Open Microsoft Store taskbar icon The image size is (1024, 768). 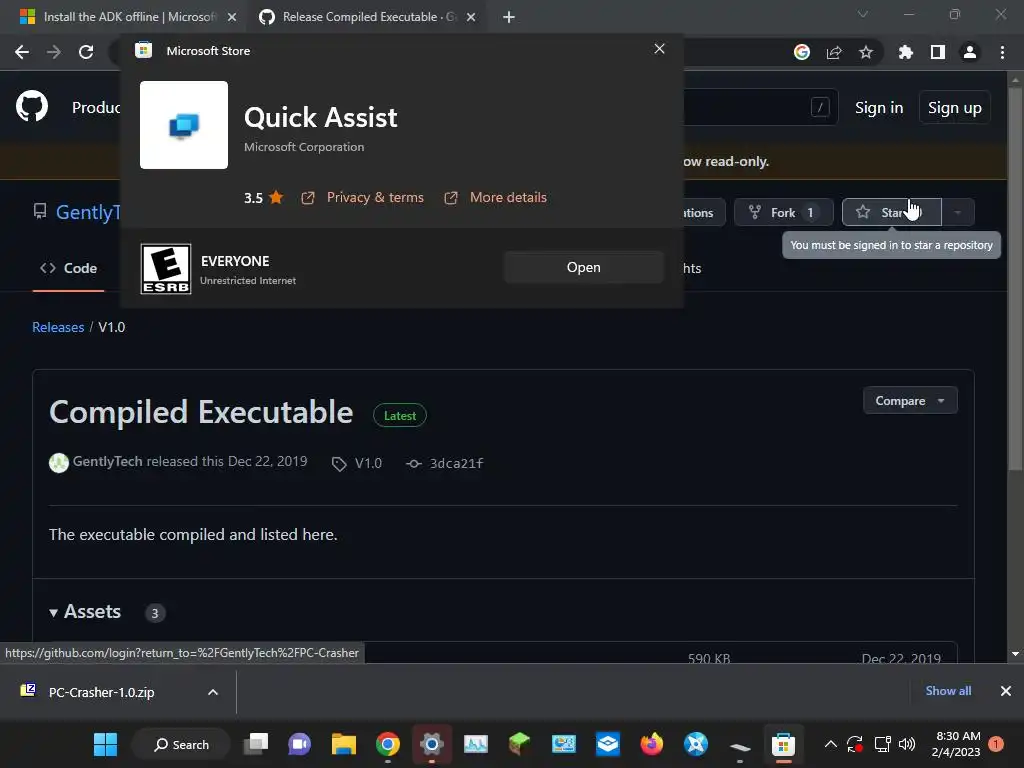(x=783, y=744)
